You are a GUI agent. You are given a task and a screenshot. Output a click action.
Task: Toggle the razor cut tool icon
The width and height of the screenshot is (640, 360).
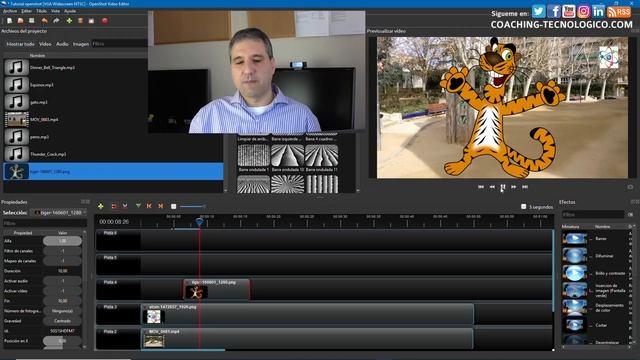[125, 207]
